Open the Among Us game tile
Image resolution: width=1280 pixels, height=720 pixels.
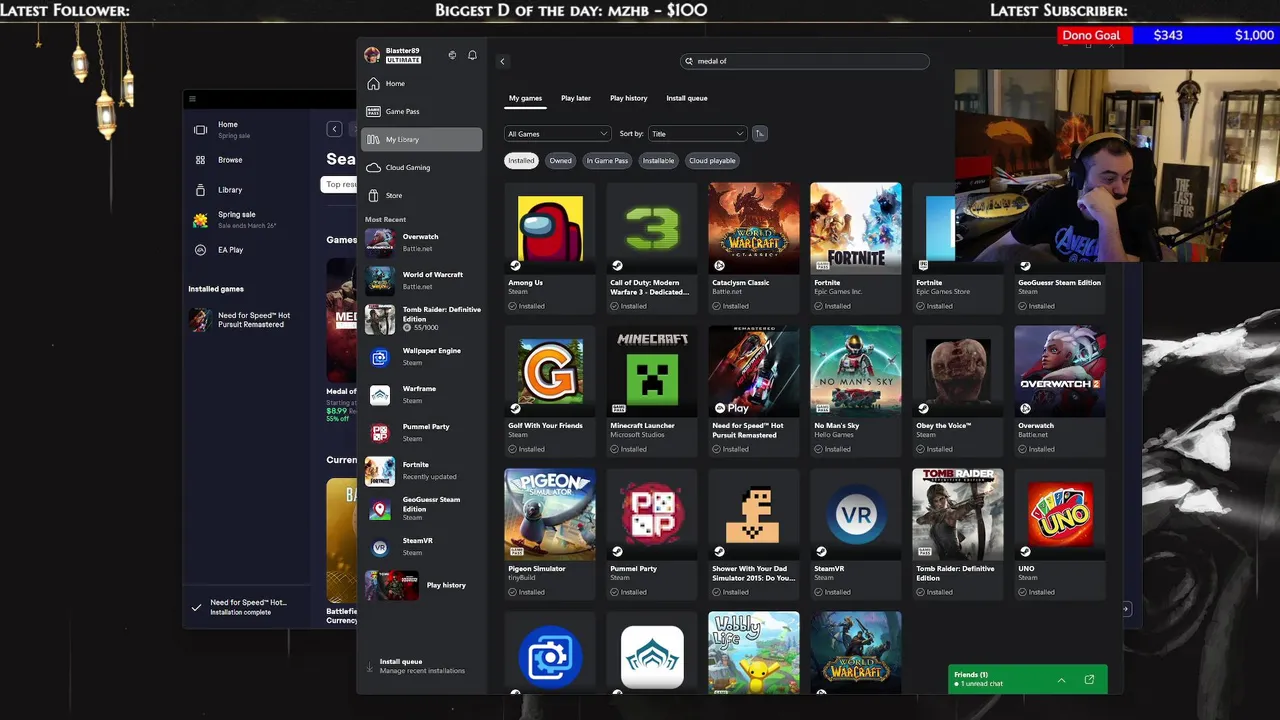[550, 247]
